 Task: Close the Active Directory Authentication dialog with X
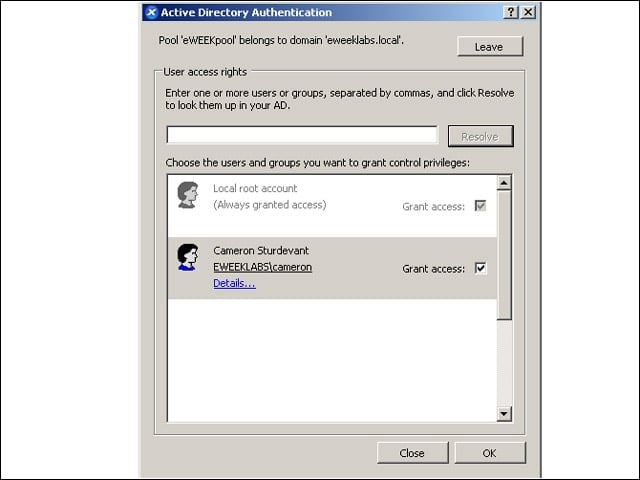tap(528, 12)
